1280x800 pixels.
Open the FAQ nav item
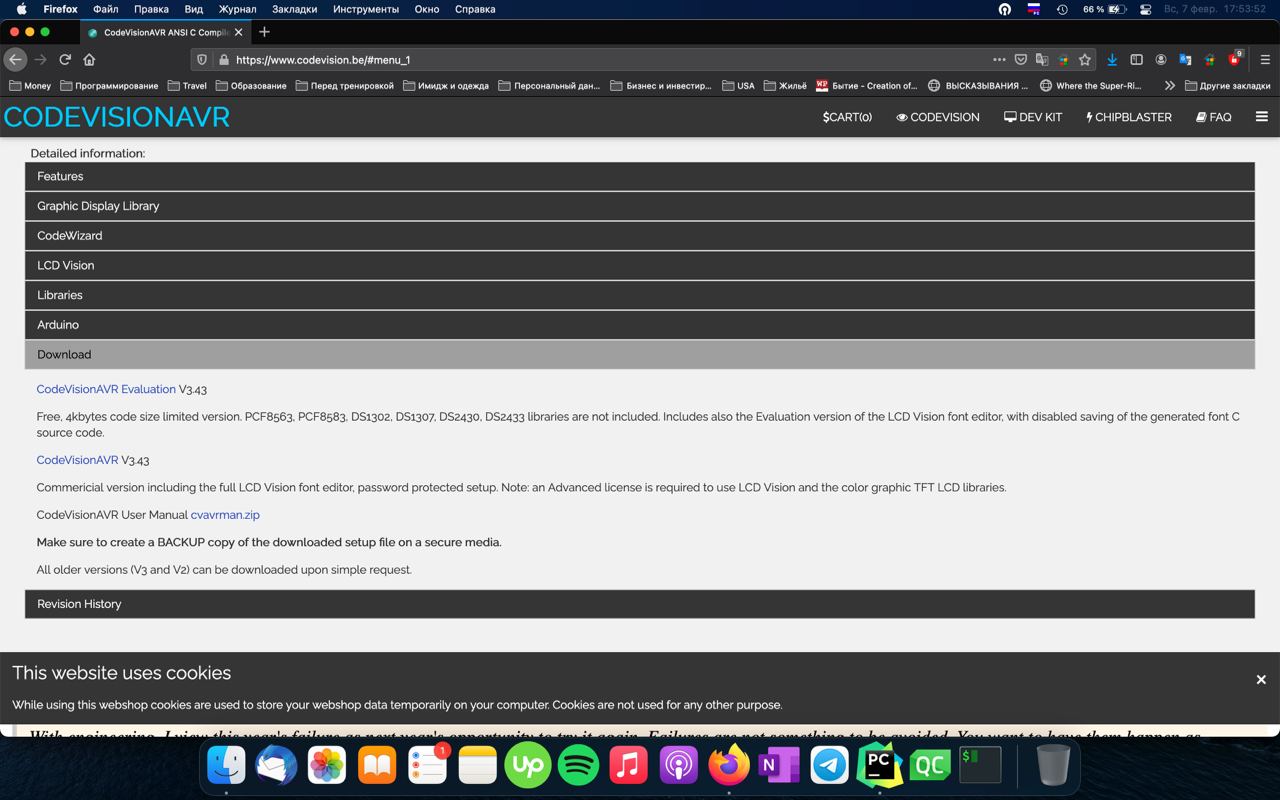pyautogui.click(x=1214, y=117)
